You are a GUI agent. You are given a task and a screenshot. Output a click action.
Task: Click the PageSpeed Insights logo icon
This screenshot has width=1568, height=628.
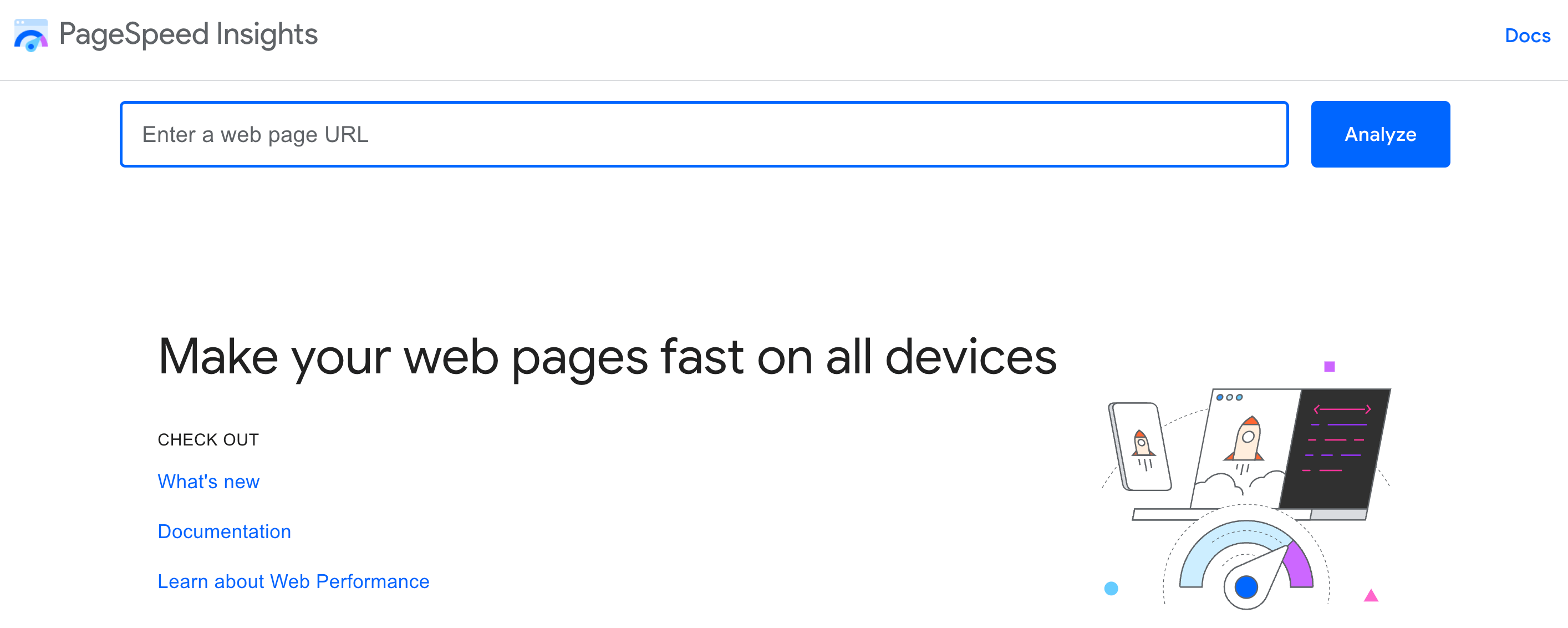[30, 37]
